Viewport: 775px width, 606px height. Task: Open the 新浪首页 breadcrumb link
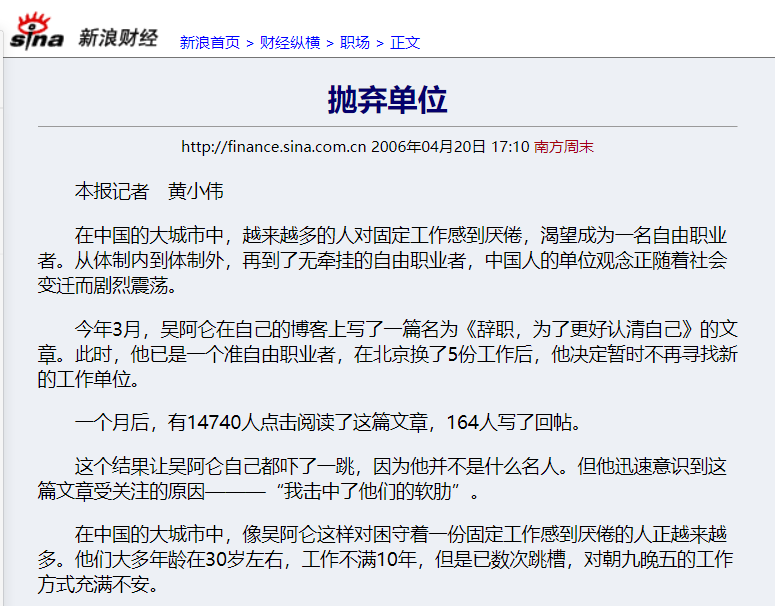(210, 43)
